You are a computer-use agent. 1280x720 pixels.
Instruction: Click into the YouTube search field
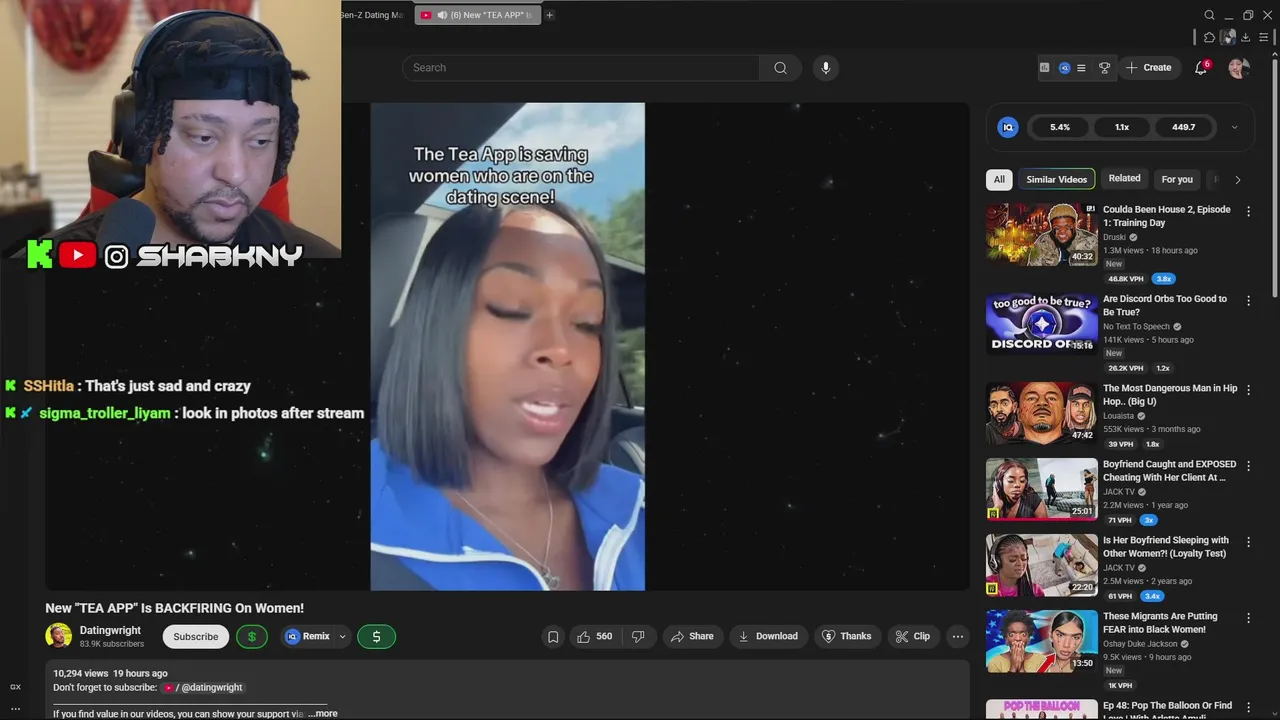[580, 68]
